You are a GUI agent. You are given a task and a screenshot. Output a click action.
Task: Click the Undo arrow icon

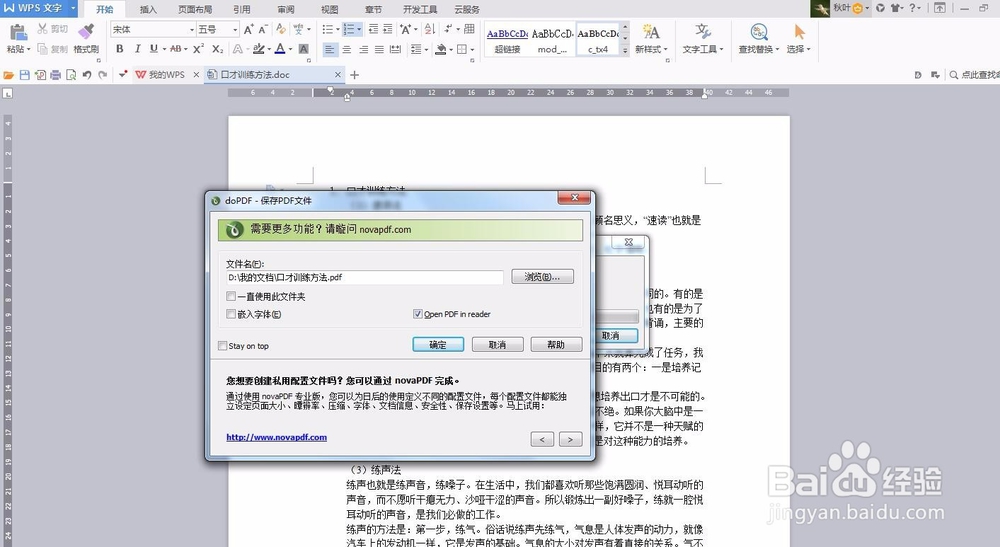coord(87,75)
